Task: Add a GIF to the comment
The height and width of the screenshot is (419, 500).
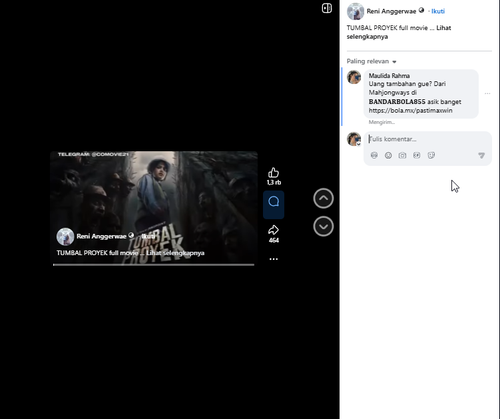Action: coord(417,155)
